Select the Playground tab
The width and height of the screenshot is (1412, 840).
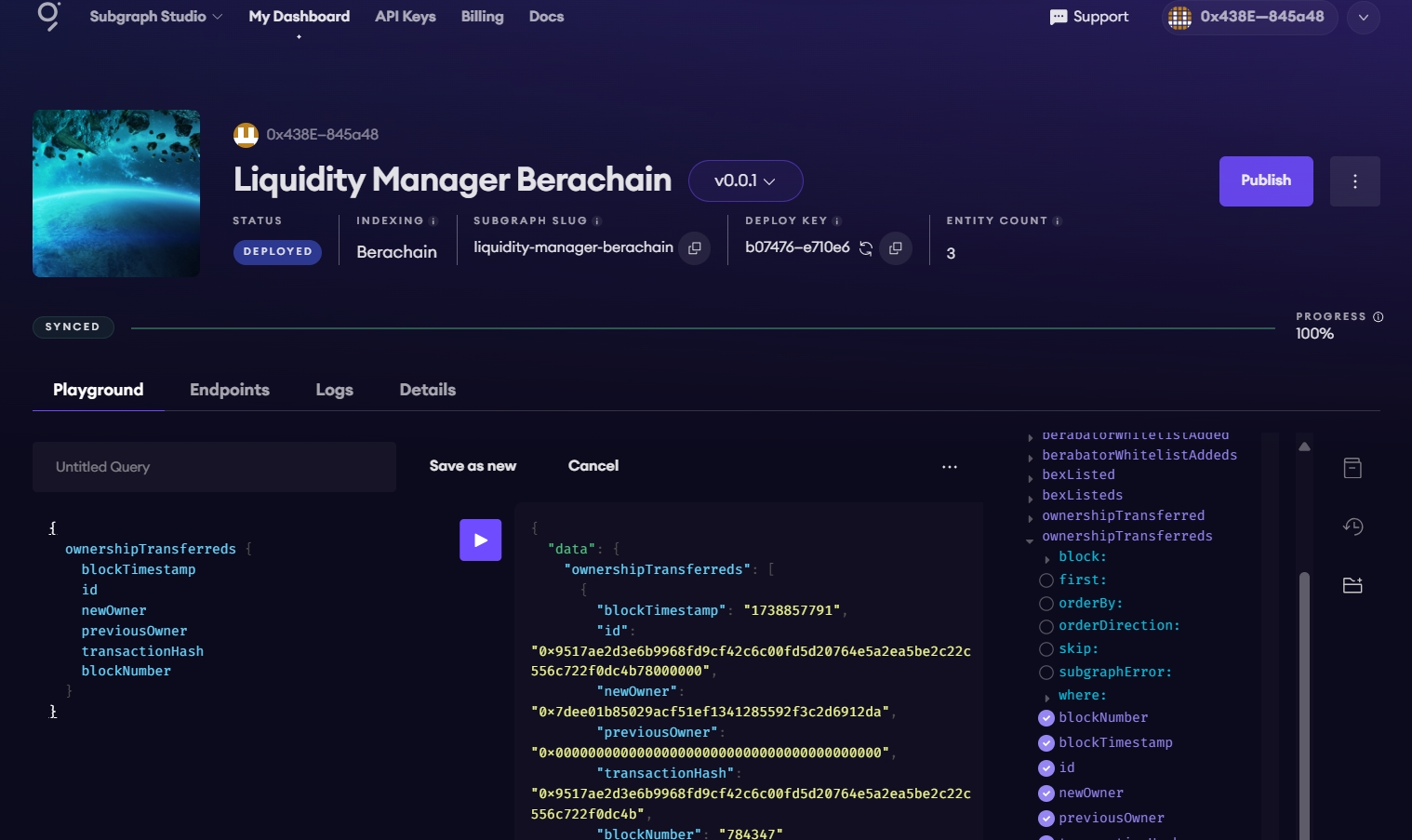tap(99, 390)
